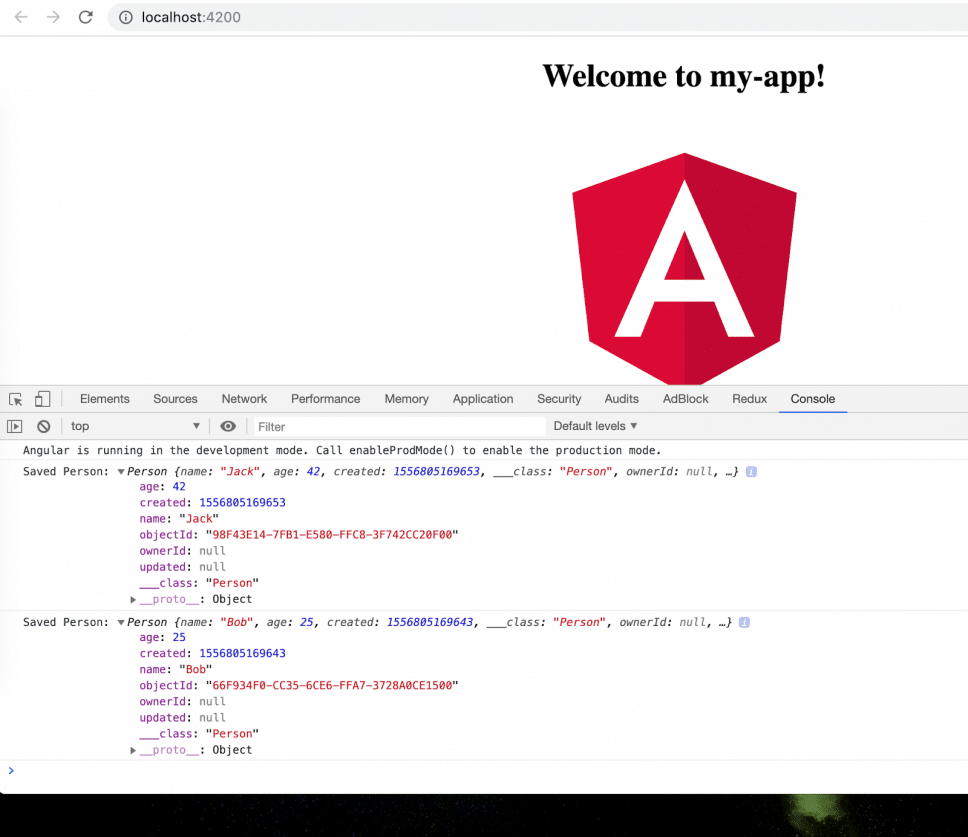The image size is (968, 837).
Task: Open the Default levels dropdown
Action: pos(595,426)
